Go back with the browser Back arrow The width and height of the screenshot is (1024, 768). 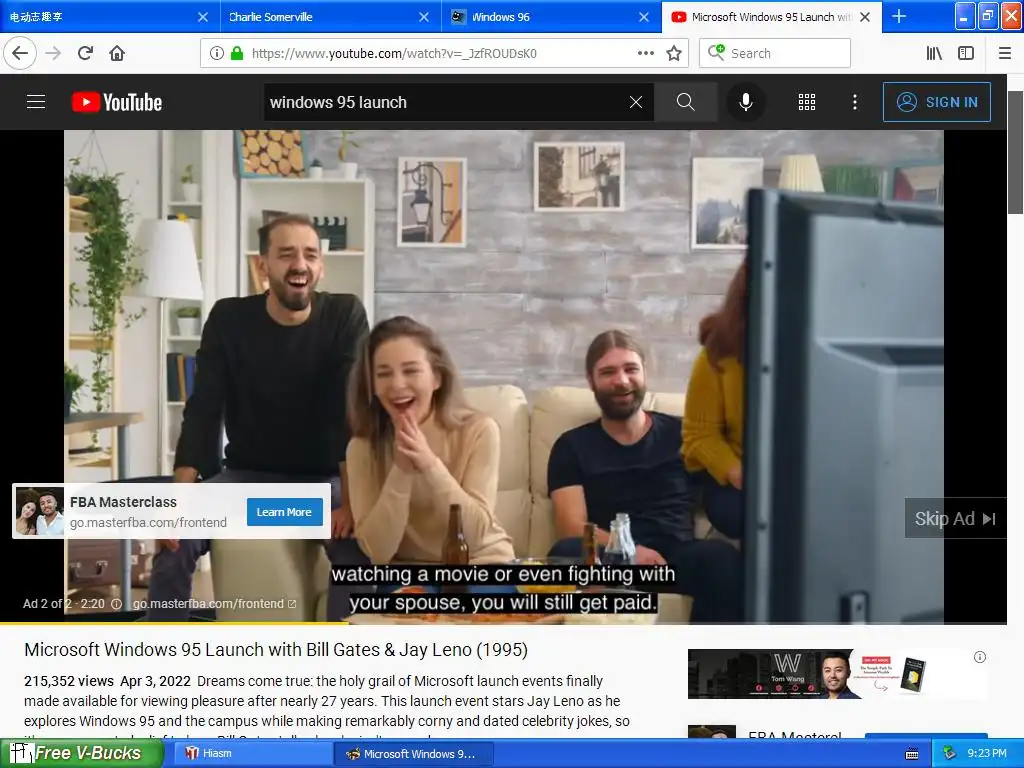[x=20, y=53]
